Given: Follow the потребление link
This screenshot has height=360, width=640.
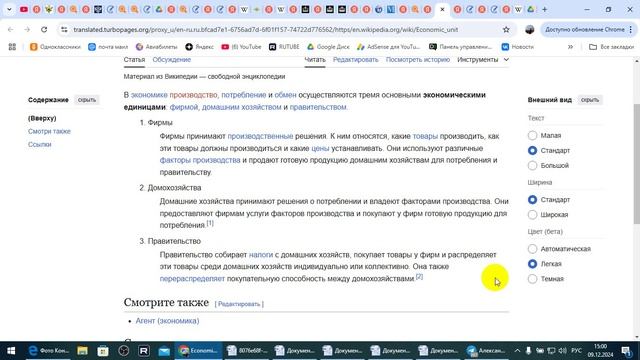Looking at the screenshot, I should (244, 95).
